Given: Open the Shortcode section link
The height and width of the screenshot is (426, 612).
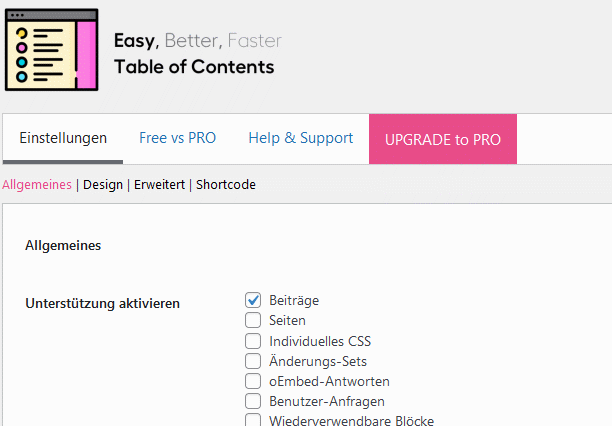Looking at the screenshot, I should pyautogui.click(x=226, y=184).
